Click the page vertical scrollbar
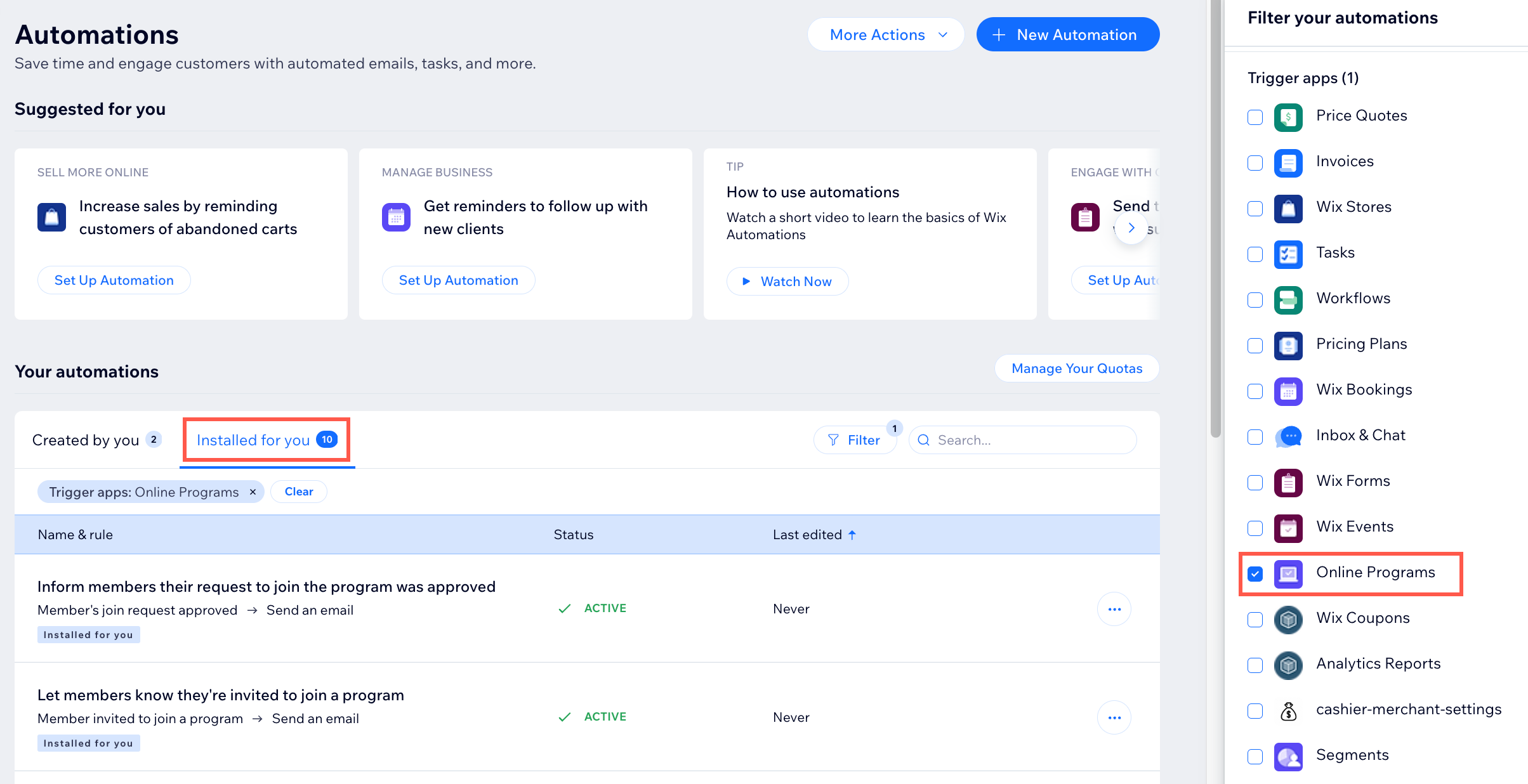Image resolution: width=1528 pixels, height=784 pixels. click(1215, 219)
